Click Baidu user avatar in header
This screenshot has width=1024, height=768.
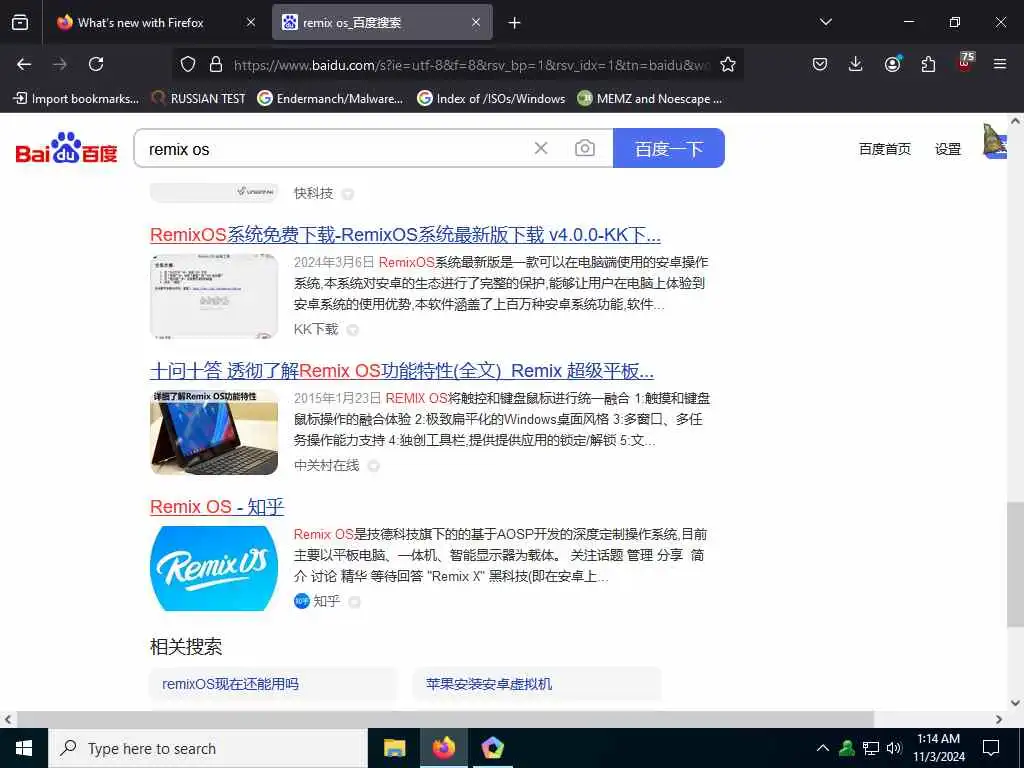tap(995, 140)
